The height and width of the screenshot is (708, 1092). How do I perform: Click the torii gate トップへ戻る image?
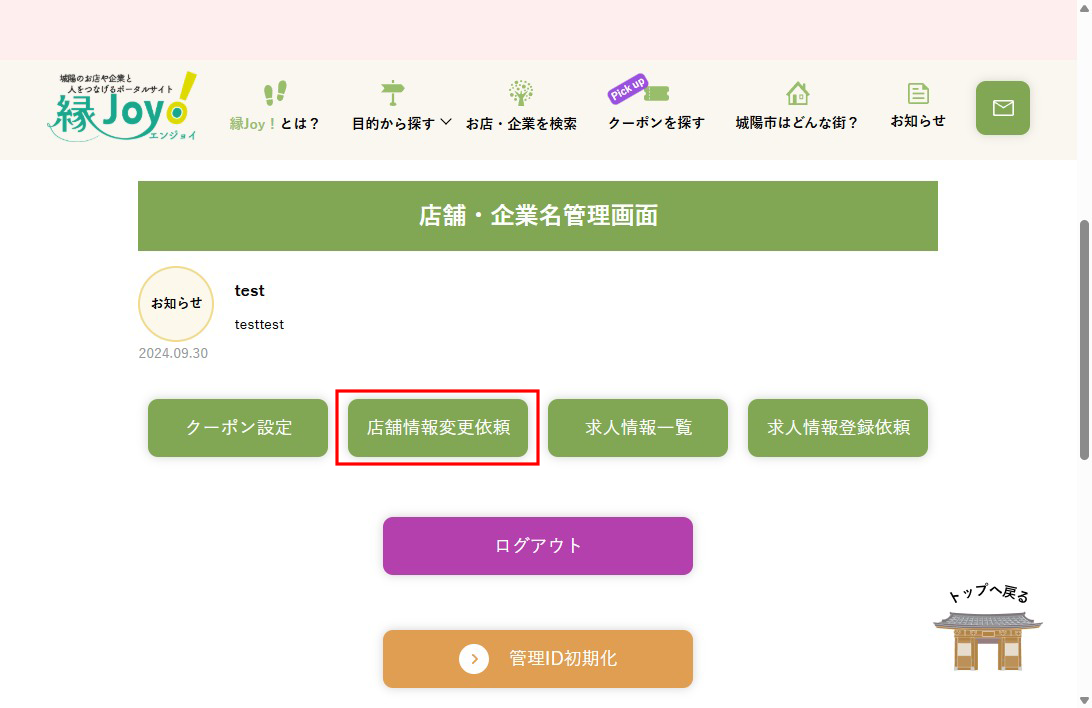coord(986,630)
